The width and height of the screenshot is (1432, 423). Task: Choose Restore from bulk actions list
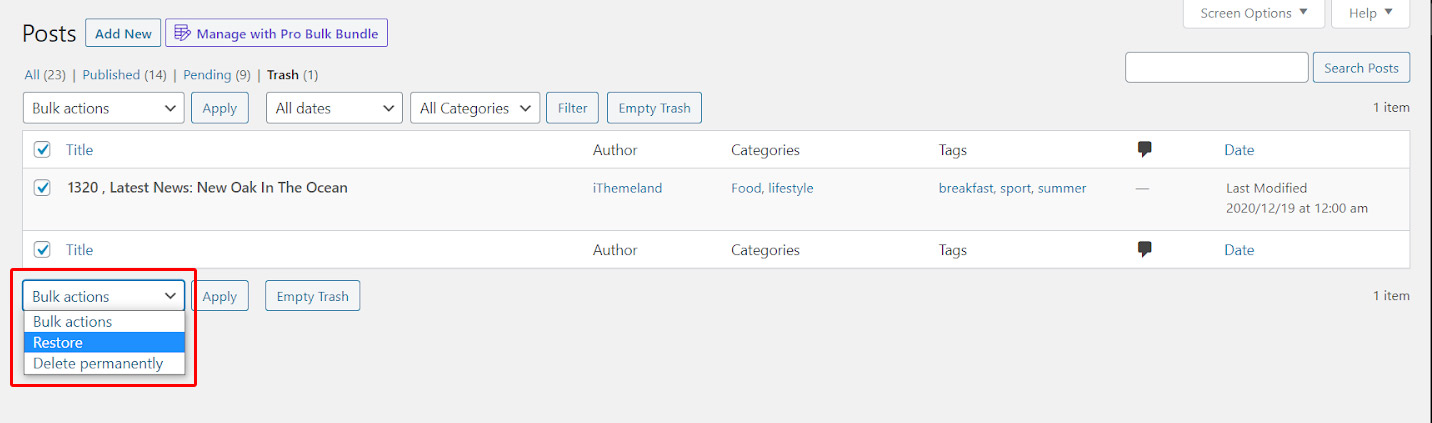[x=104, y=342]
